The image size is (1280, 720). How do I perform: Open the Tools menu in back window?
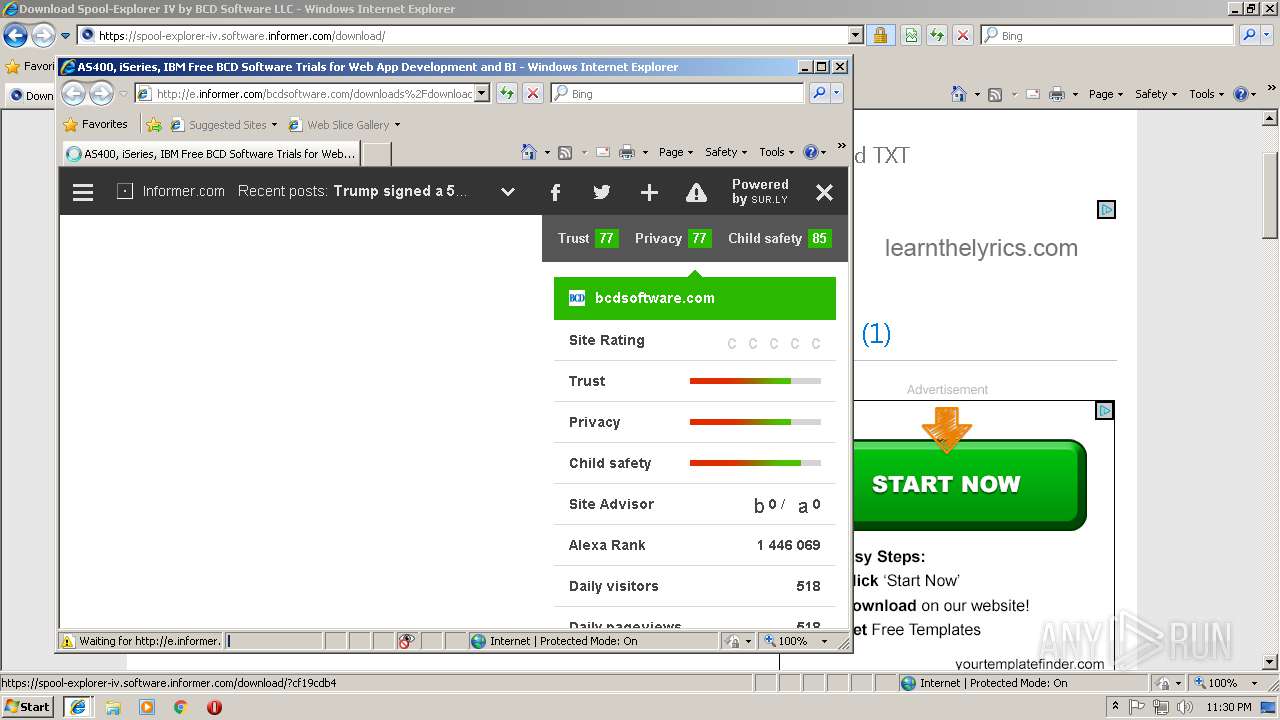[1206, 94]
